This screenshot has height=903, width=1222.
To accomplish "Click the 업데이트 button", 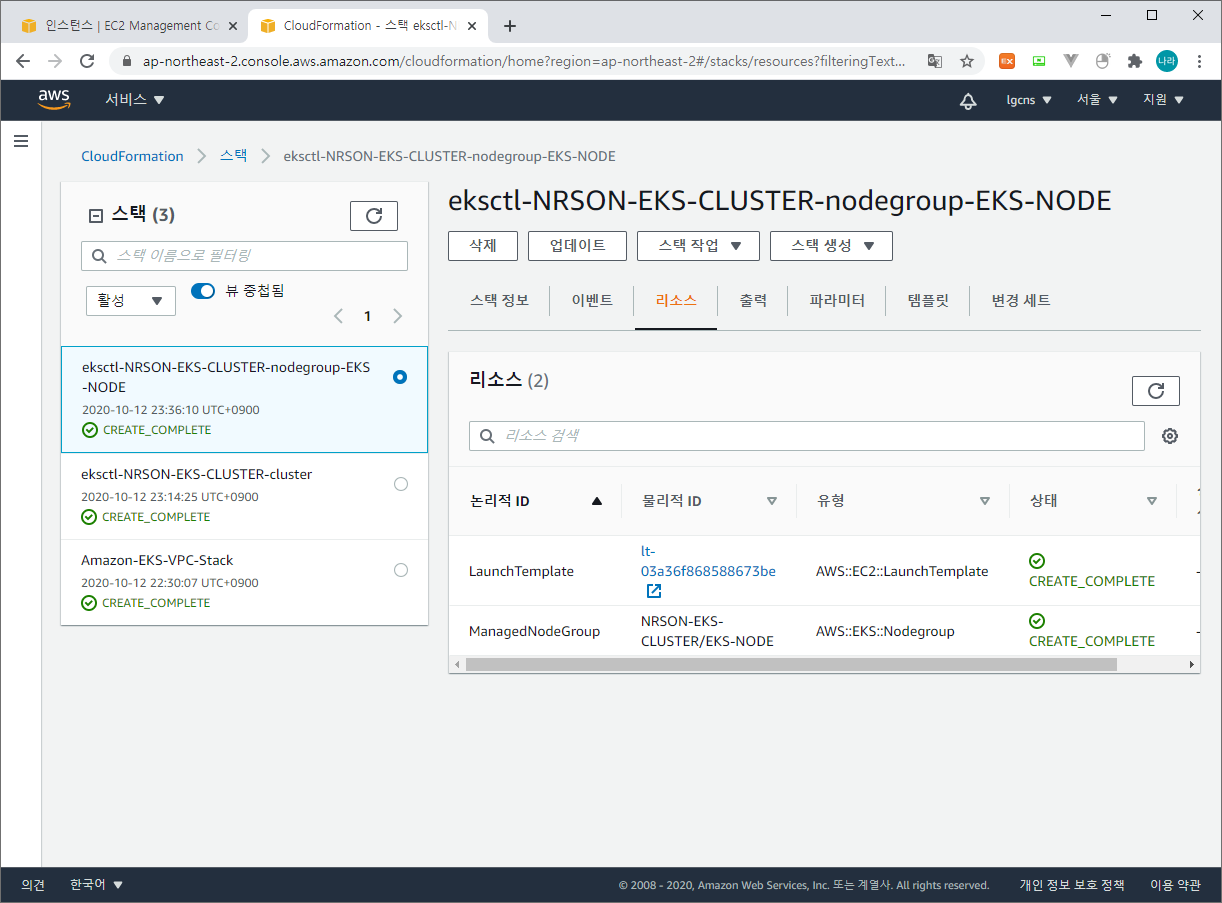I will [x=577, y=246].
